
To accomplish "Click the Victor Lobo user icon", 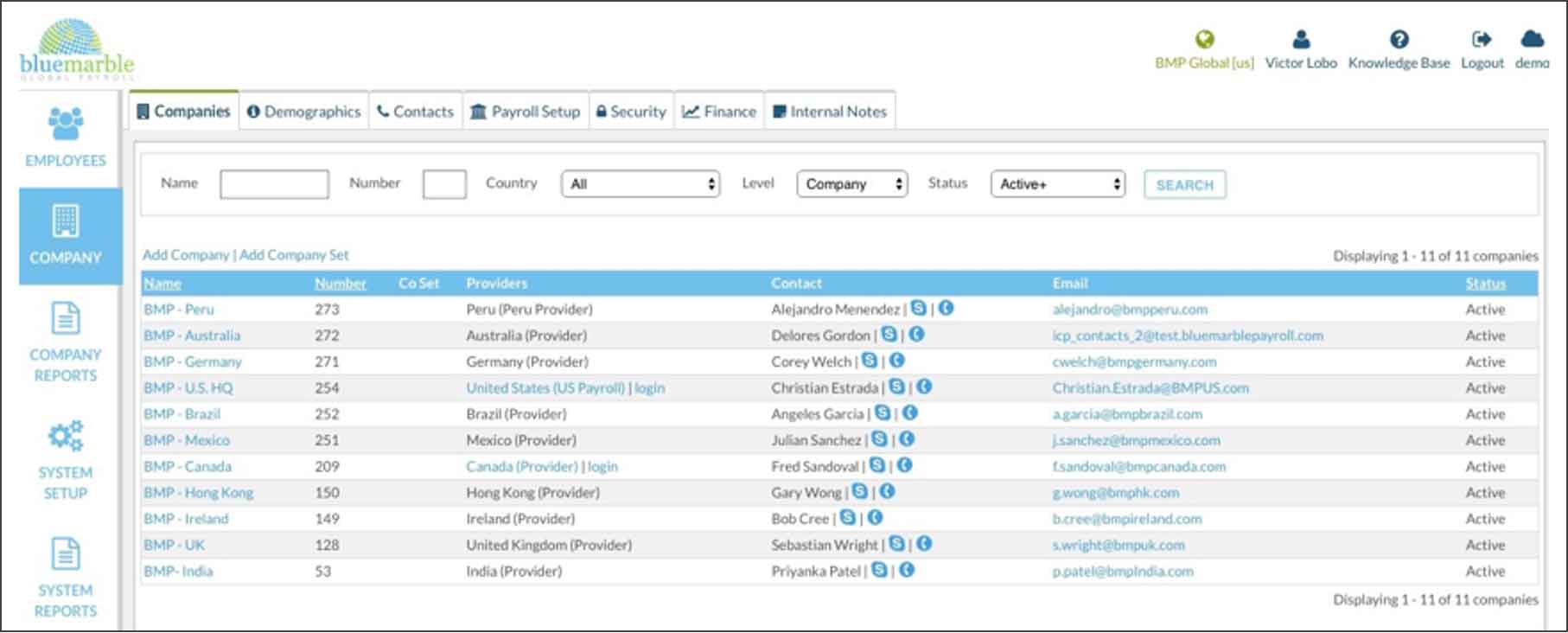I will pos(1301,39).
